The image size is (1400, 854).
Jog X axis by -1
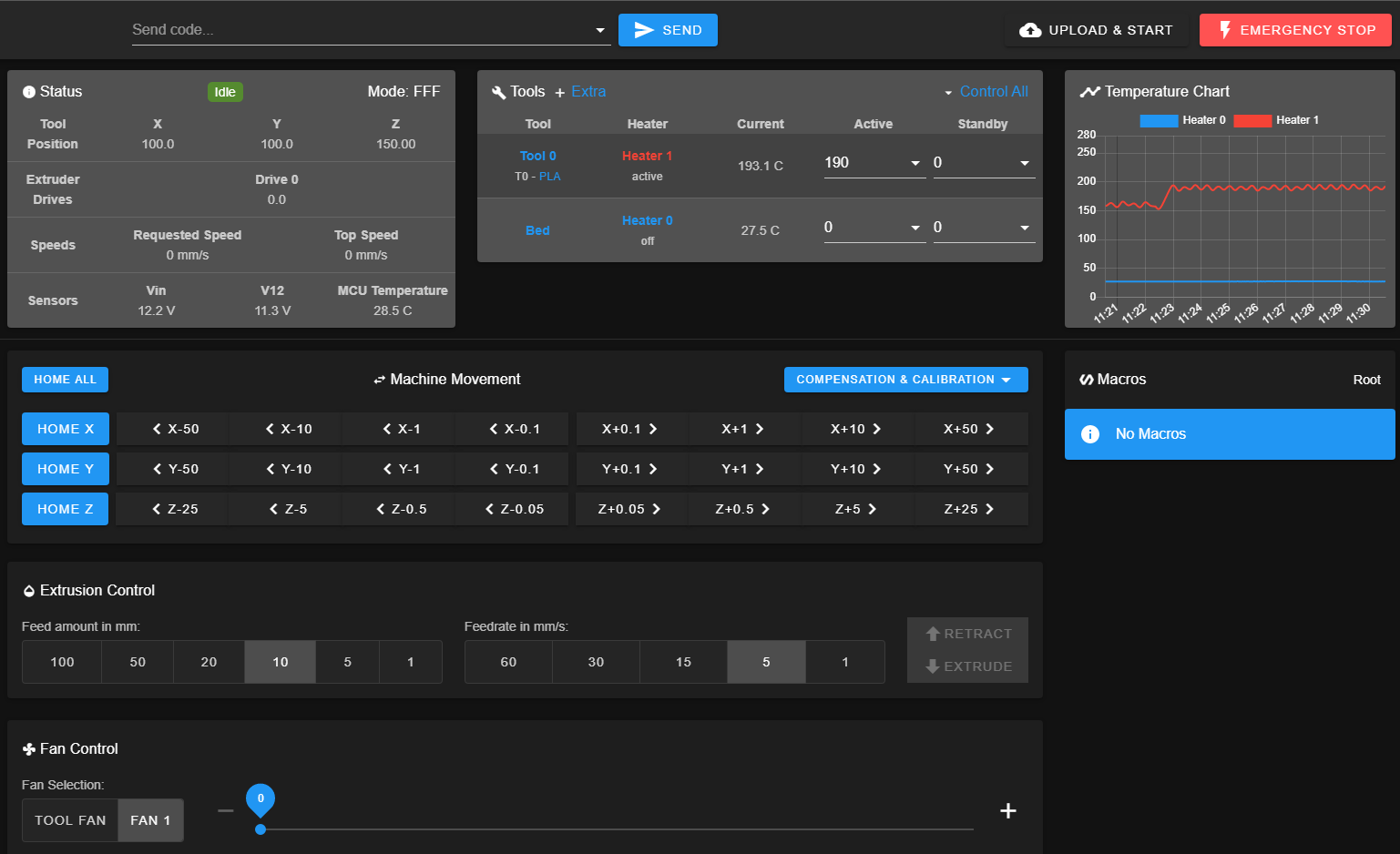point(400,429)
